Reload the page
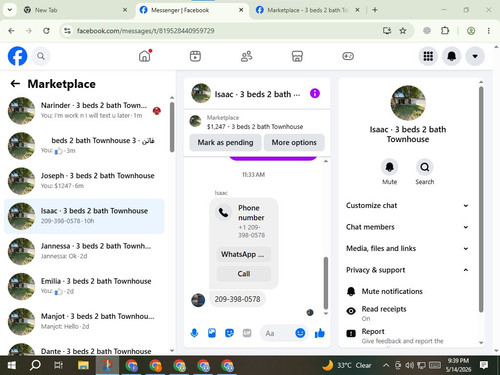This screenshot has height=375, width=500. (46, 31)
